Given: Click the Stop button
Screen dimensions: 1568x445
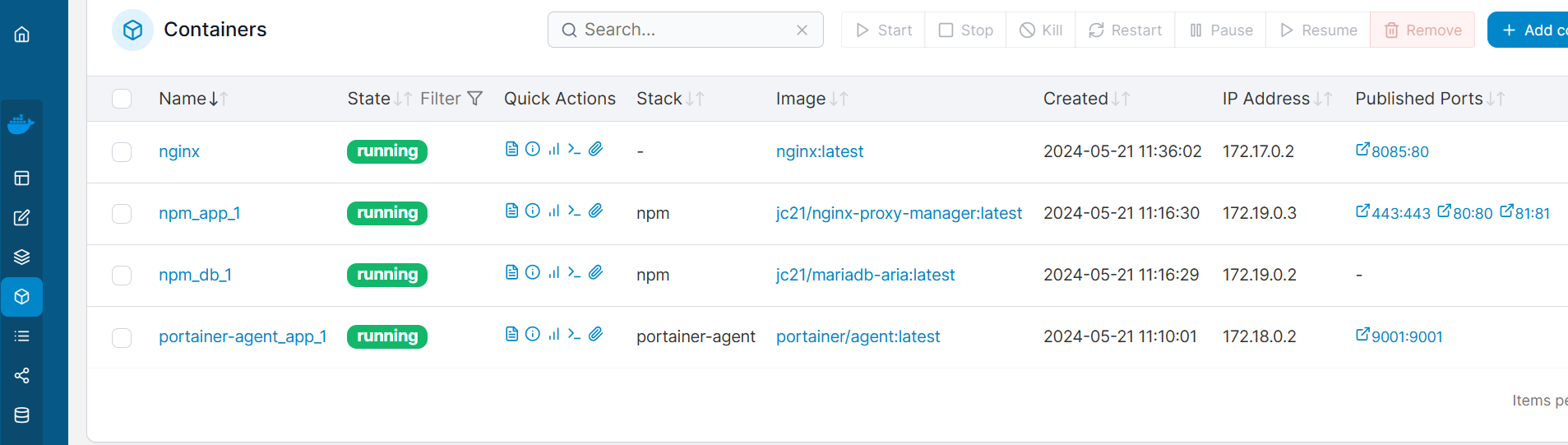Looking at the screenshot, I should tap(965, 30).
